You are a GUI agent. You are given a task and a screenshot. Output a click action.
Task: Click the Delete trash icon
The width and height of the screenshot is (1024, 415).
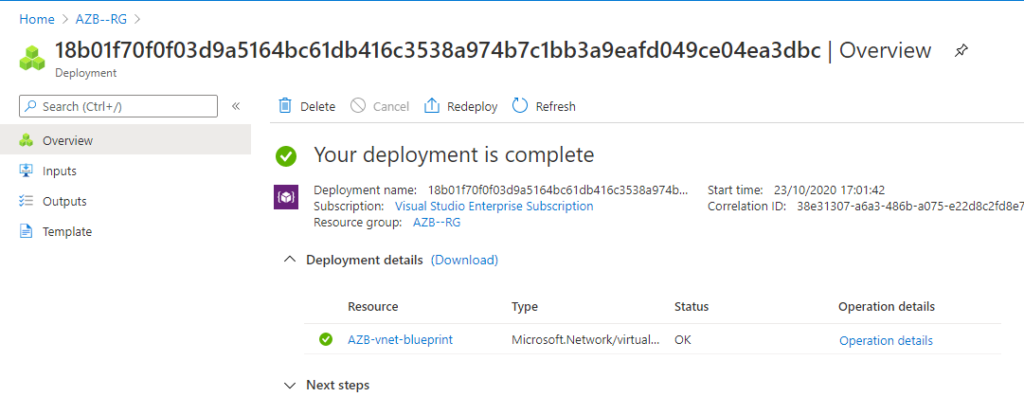[x=285, y=106]
